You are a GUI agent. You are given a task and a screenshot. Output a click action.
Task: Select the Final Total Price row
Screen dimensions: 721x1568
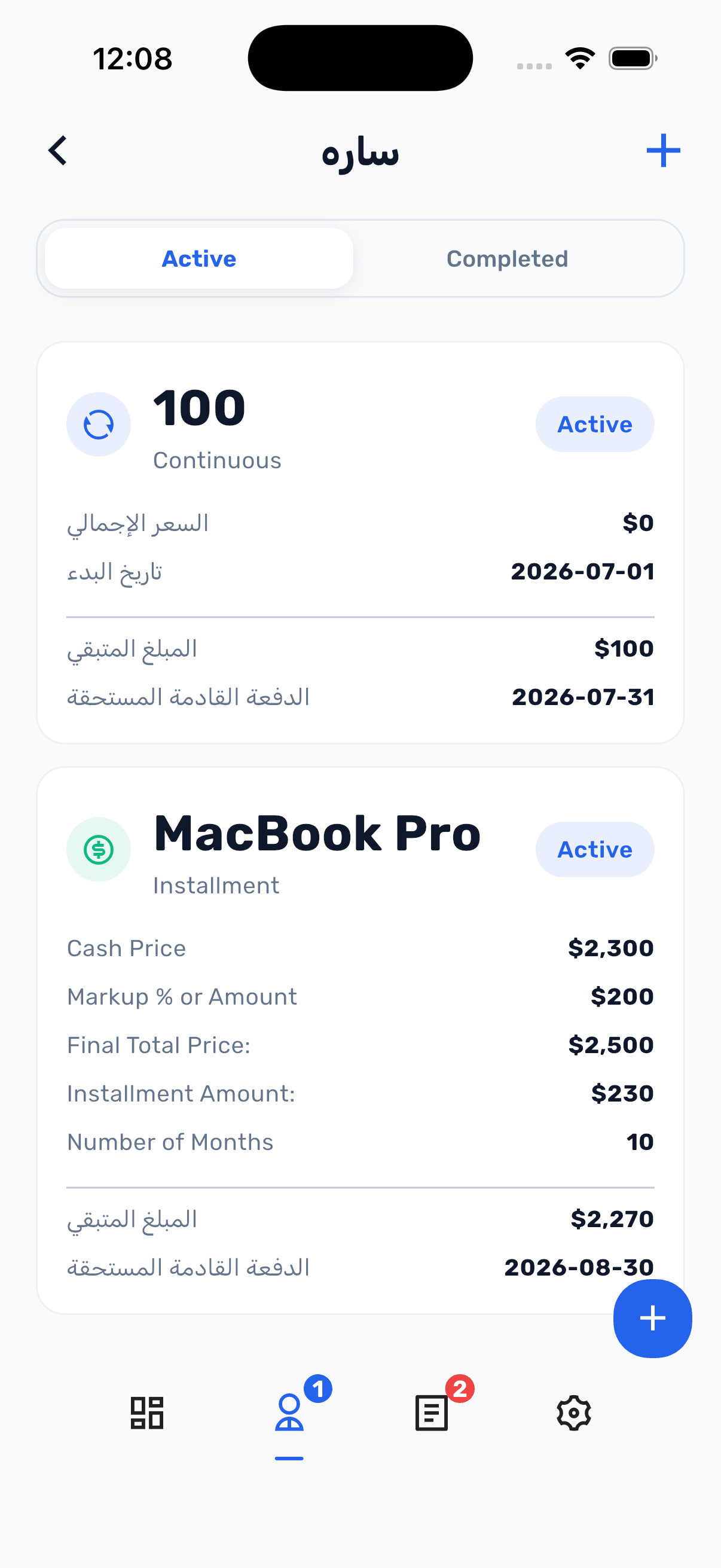(x=360, y=1045)
